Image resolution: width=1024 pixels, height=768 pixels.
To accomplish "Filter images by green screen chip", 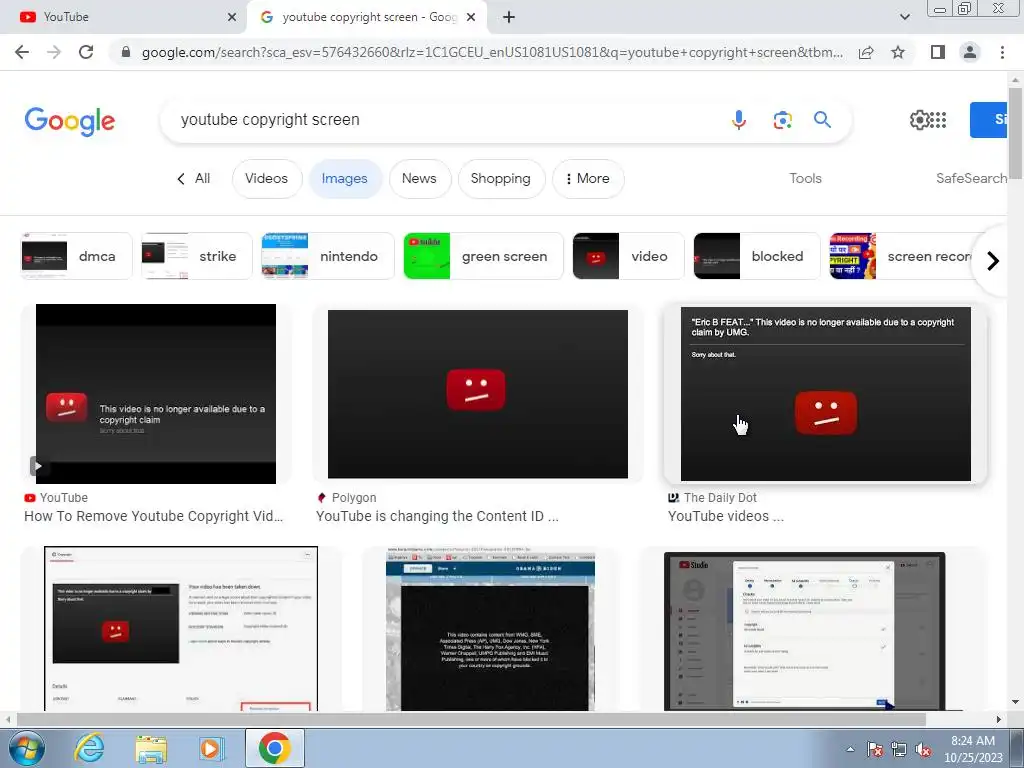I will pos(483,256).
